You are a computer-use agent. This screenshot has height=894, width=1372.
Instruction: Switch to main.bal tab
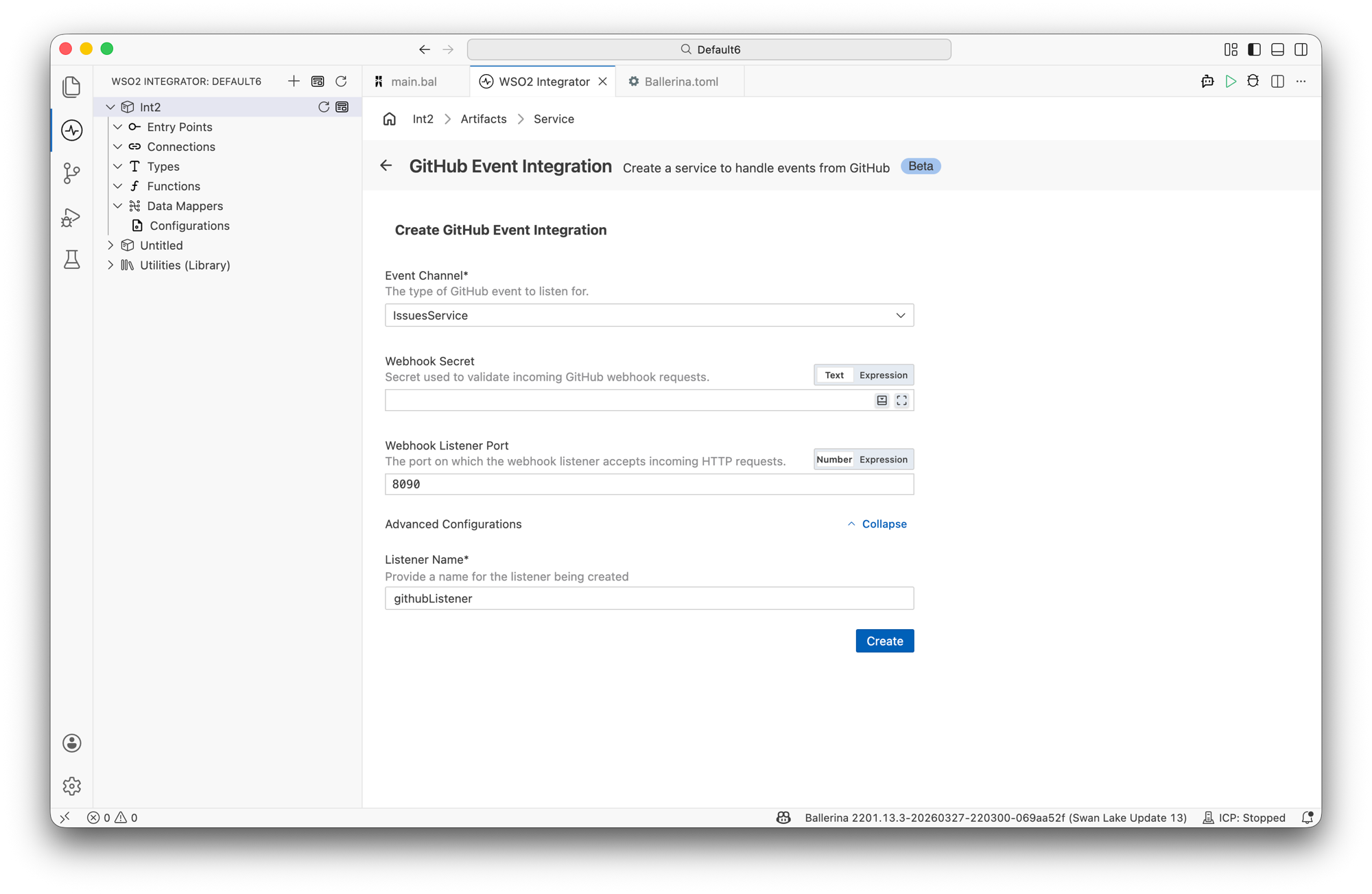pyautogui.click(x=414, y=81)
